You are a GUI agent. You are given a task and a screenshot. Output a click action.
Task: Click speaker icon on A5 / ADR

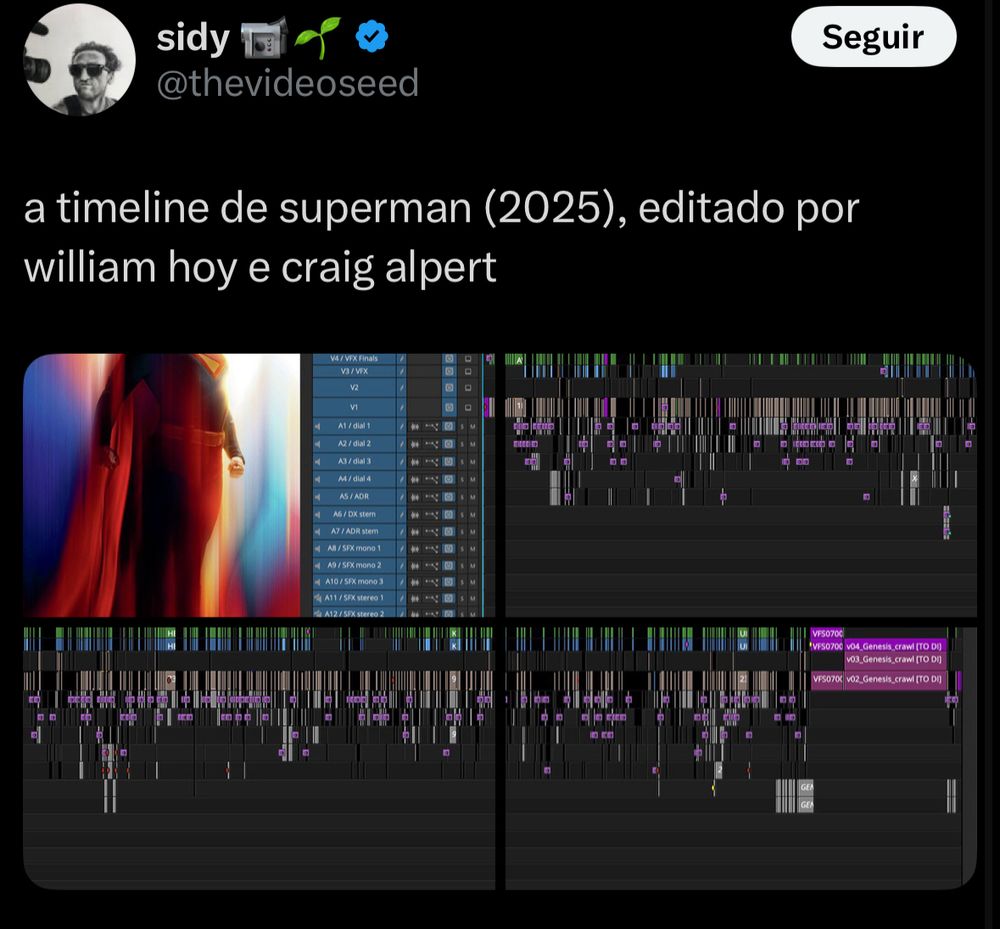(317, 497)
